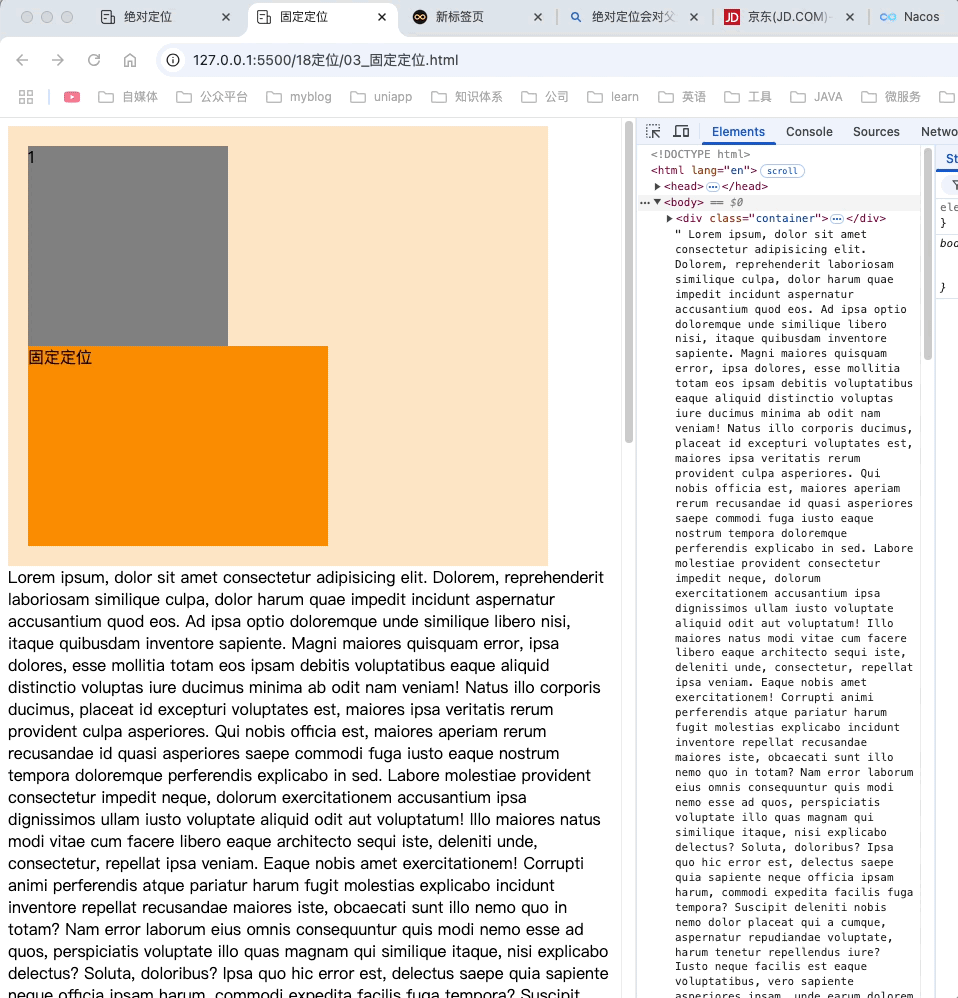Open the red video bookmark icon
The image size is (958, 998).
[x=72, y=97]
